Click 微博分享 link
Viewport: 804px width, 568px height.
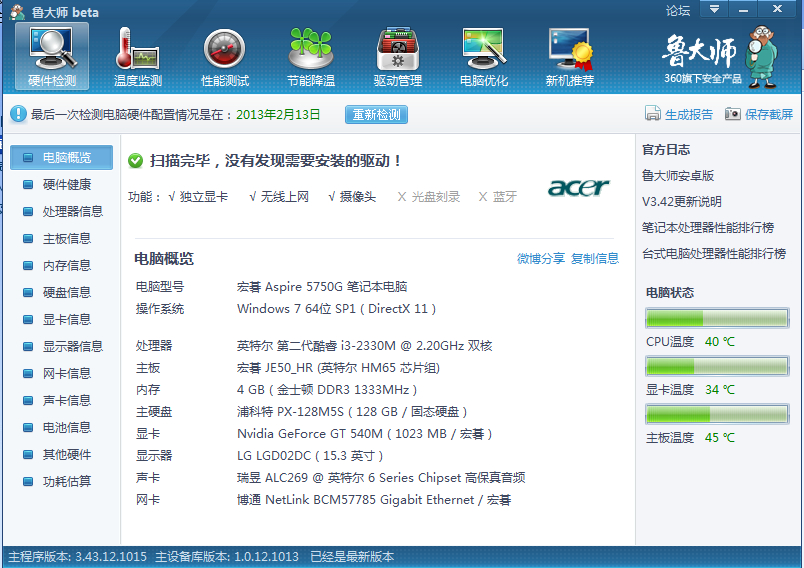click(x=541, y=258)
